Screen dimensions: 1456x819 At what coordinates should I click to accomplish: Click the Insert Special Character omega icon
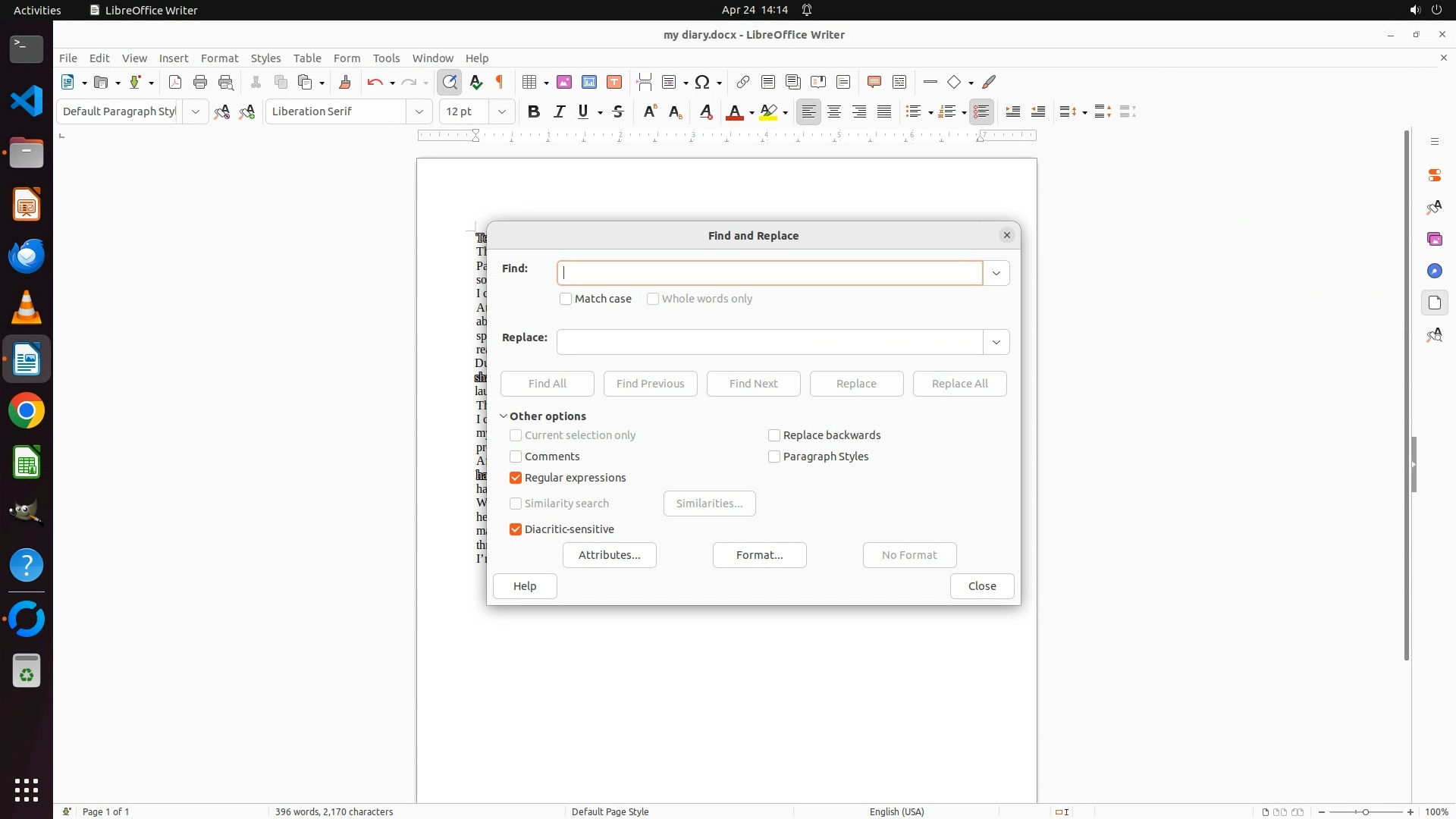pos(702,82)
